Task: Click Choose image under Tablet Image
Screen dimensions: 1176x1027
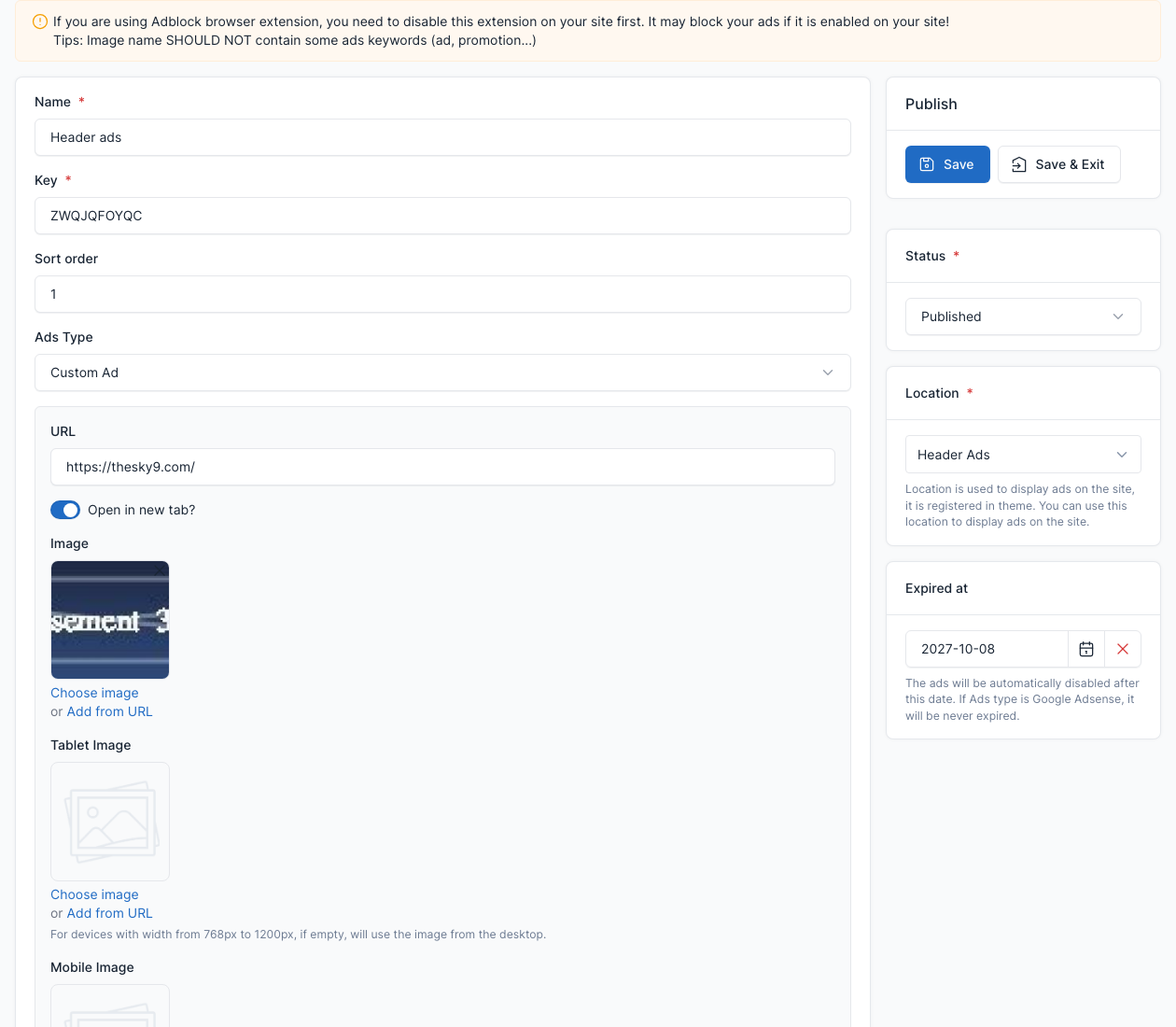Action: pyautogui.click(x=94, y=894)
